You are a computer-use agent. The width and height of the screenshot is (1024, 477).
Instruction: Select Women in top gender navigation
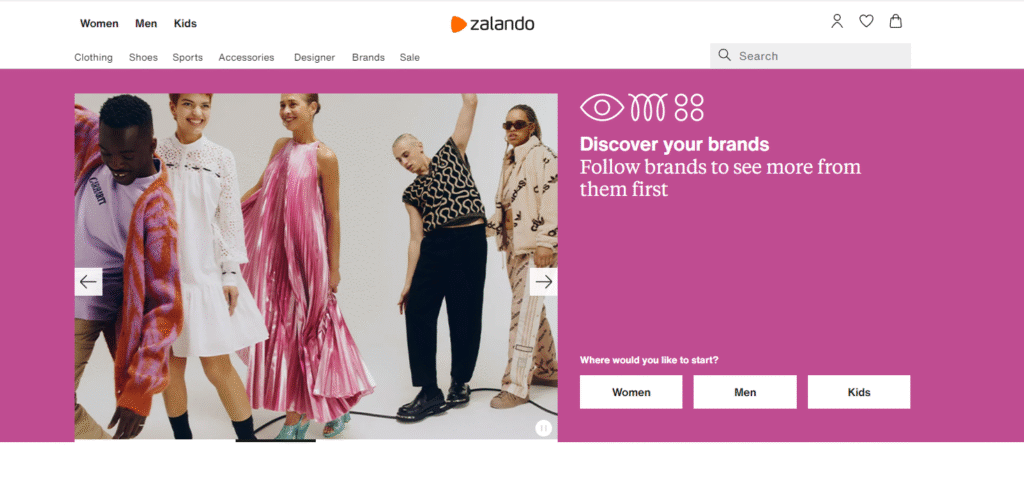[x=99, y=24]
